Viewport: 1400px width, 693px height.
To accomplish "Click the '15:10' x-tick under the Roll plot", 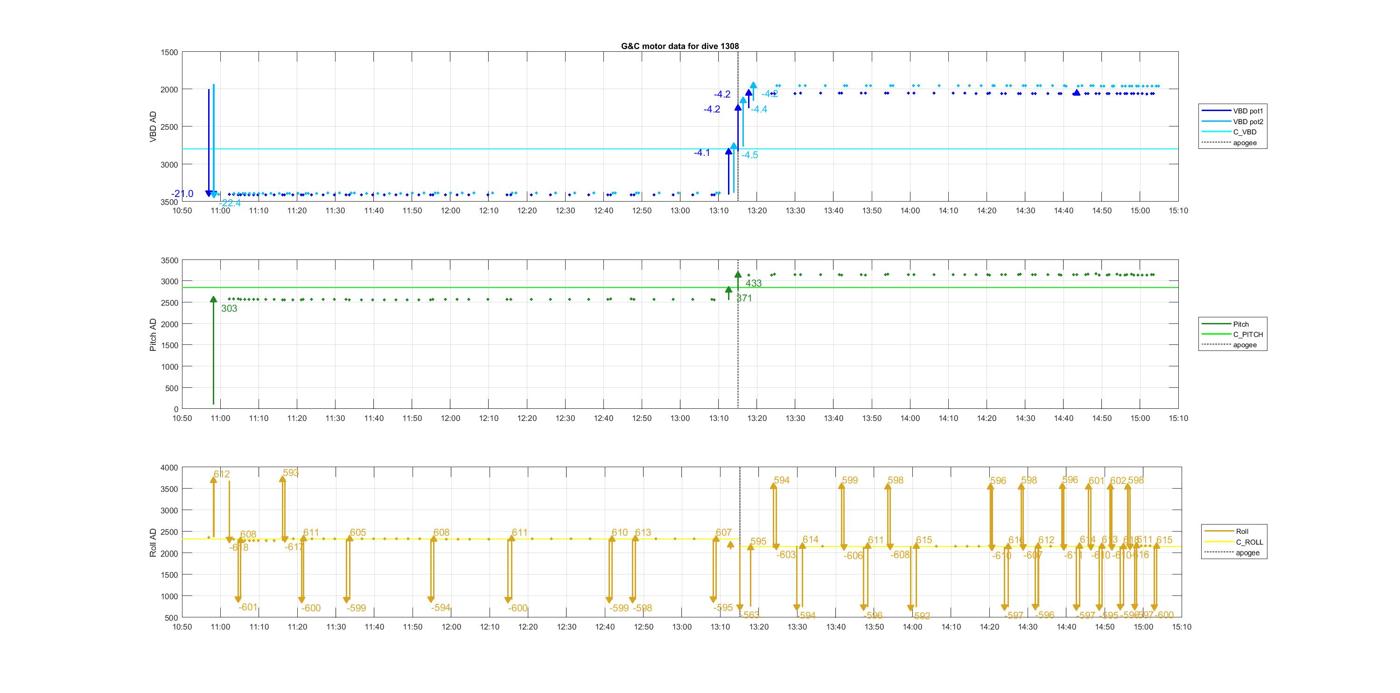I will click(1180, 627).
